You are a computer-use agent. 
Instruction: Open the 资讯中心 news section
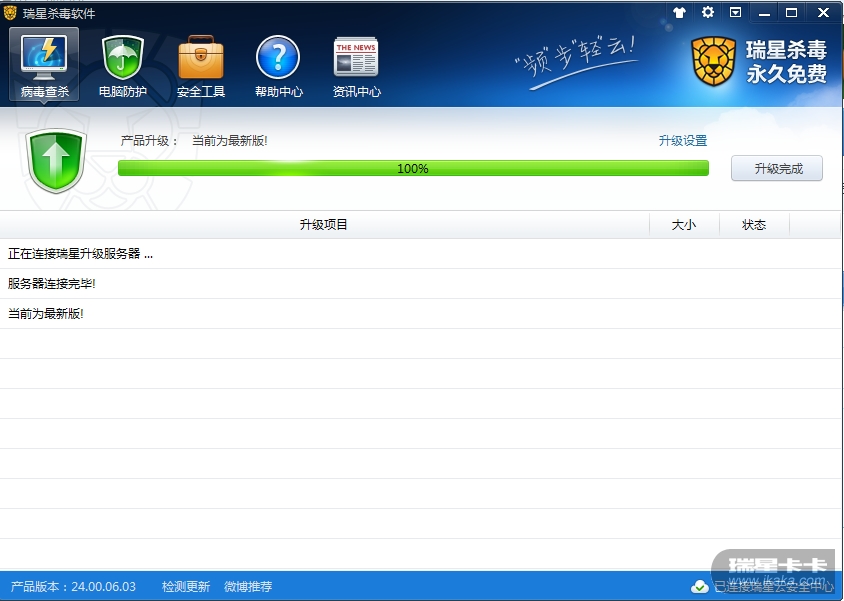(x=356, y=66)
